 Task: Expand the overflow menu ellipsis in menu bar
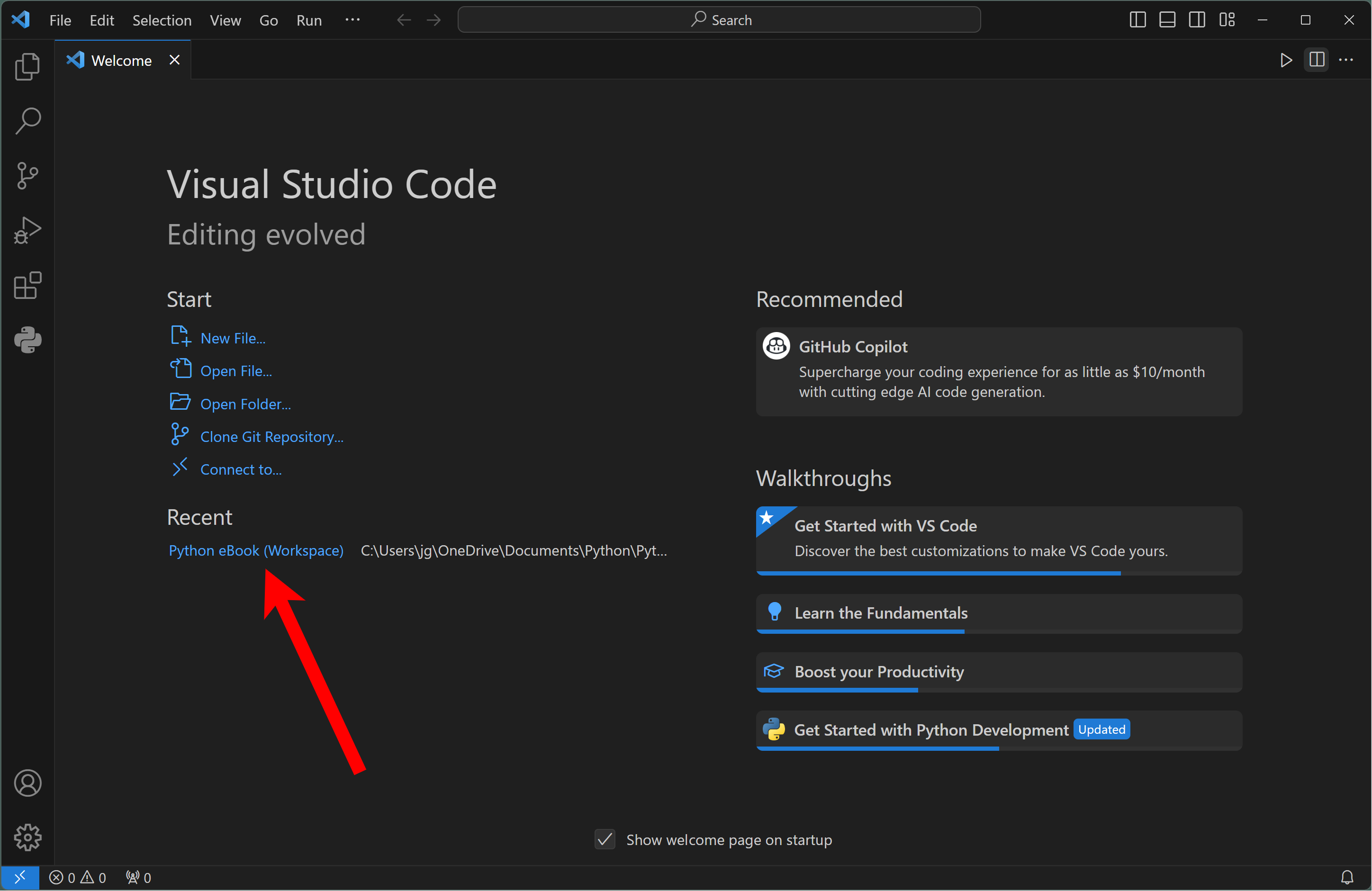[352, 20]
